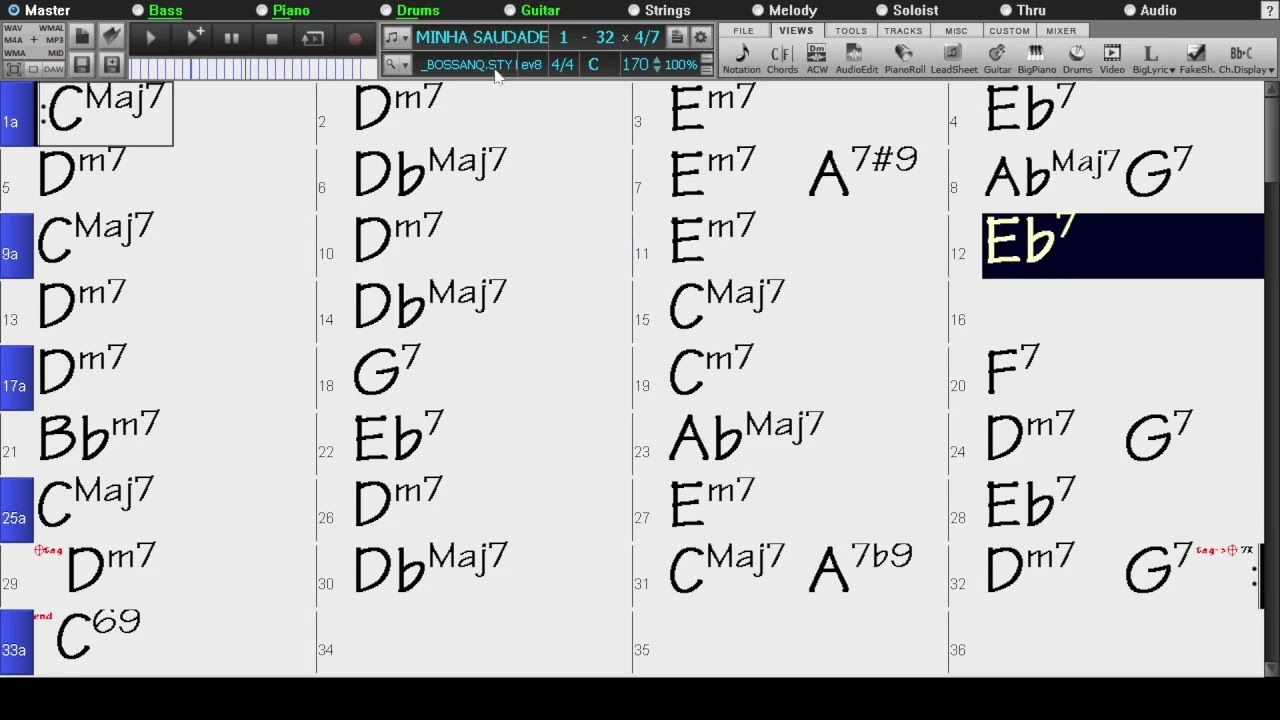Click the save song disk icon
1280x720 pixels.
point(82,66)
